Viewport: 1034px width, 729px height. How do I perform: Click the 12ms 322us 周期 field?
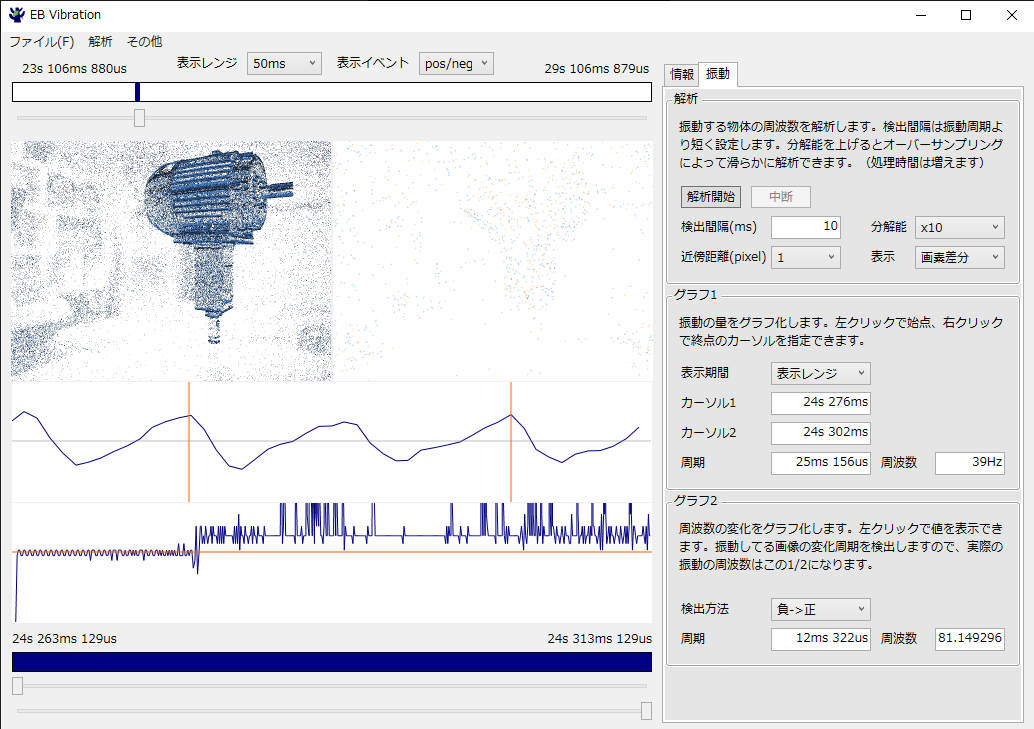point(820,639)
